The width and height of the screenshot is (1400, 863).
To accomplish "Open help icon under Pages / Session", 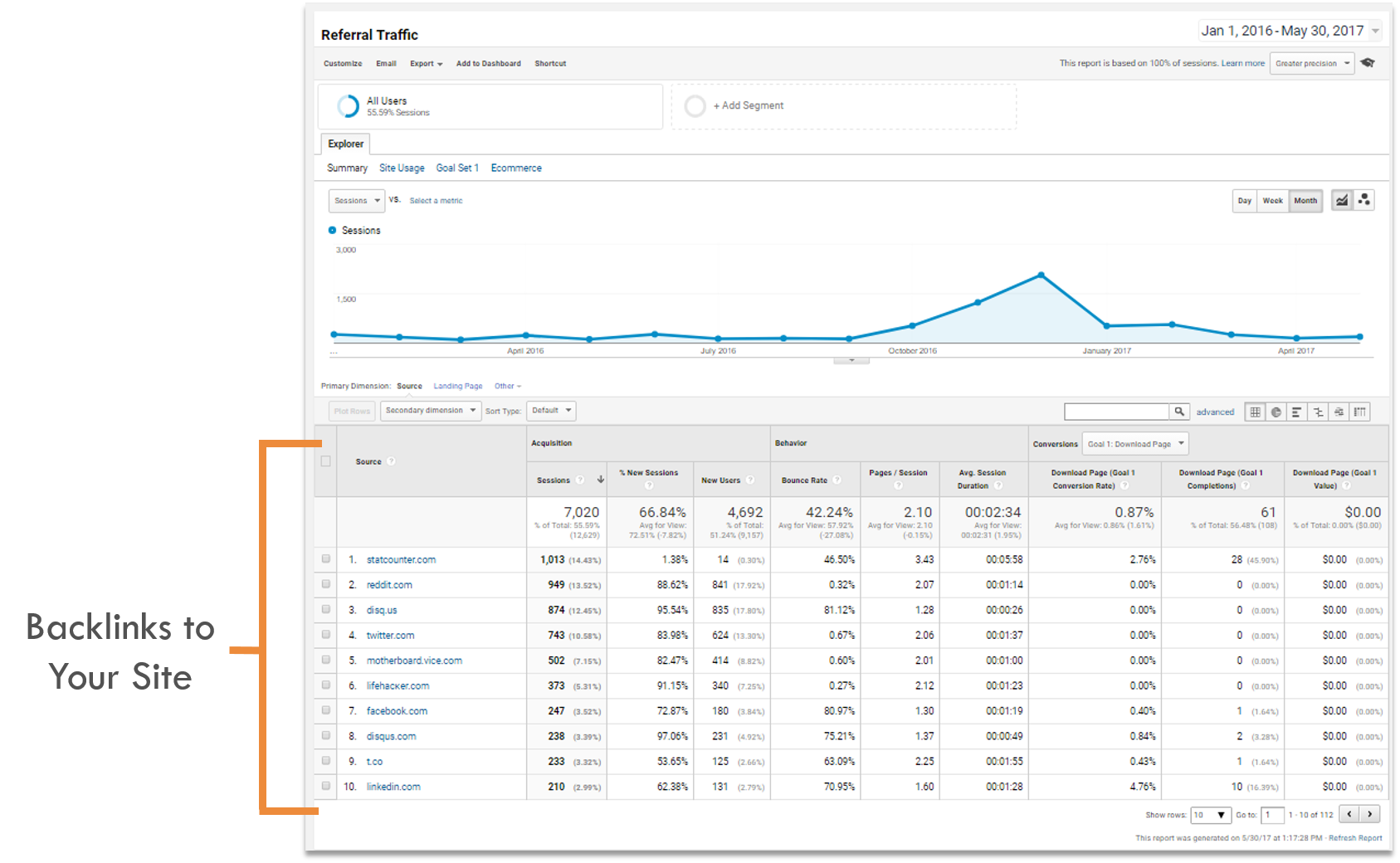I will tap(899, 485).
